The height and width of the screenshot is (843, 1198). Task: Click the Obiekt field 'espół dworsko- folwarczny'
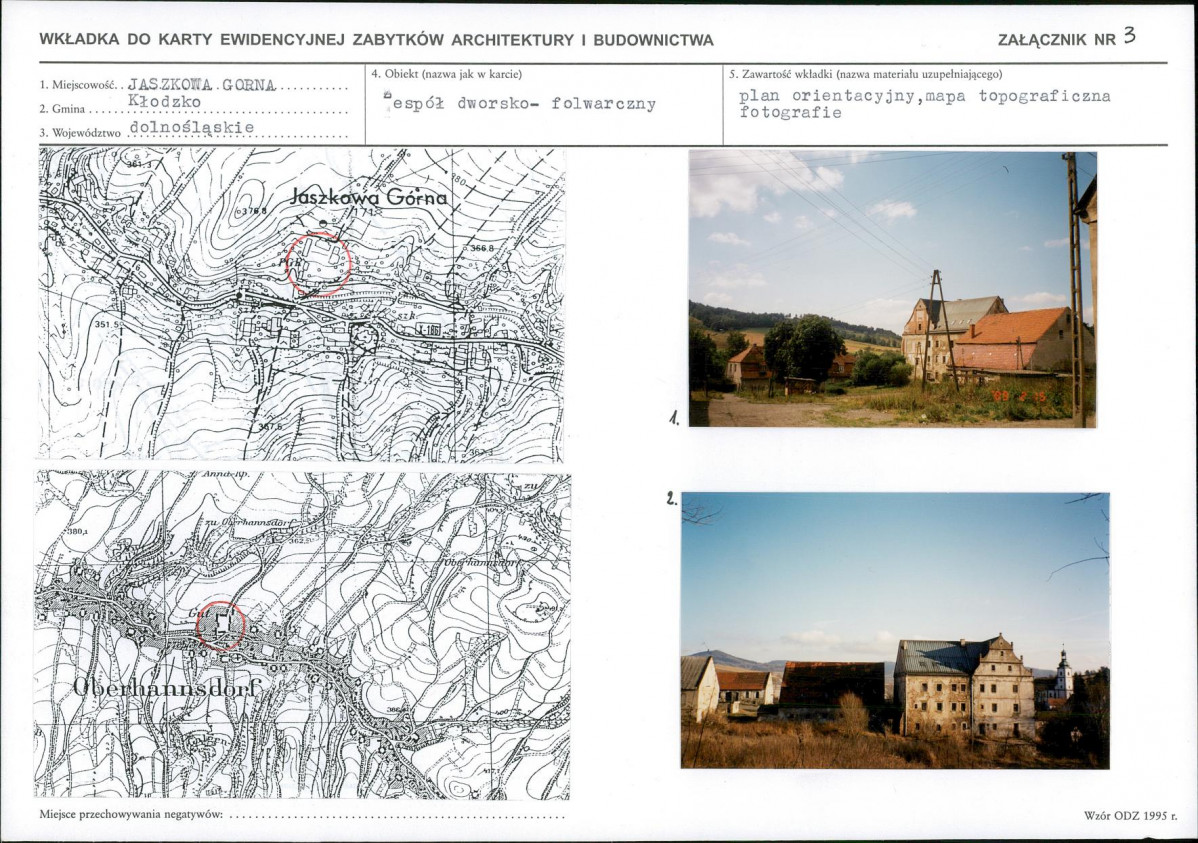pos(520,103)
